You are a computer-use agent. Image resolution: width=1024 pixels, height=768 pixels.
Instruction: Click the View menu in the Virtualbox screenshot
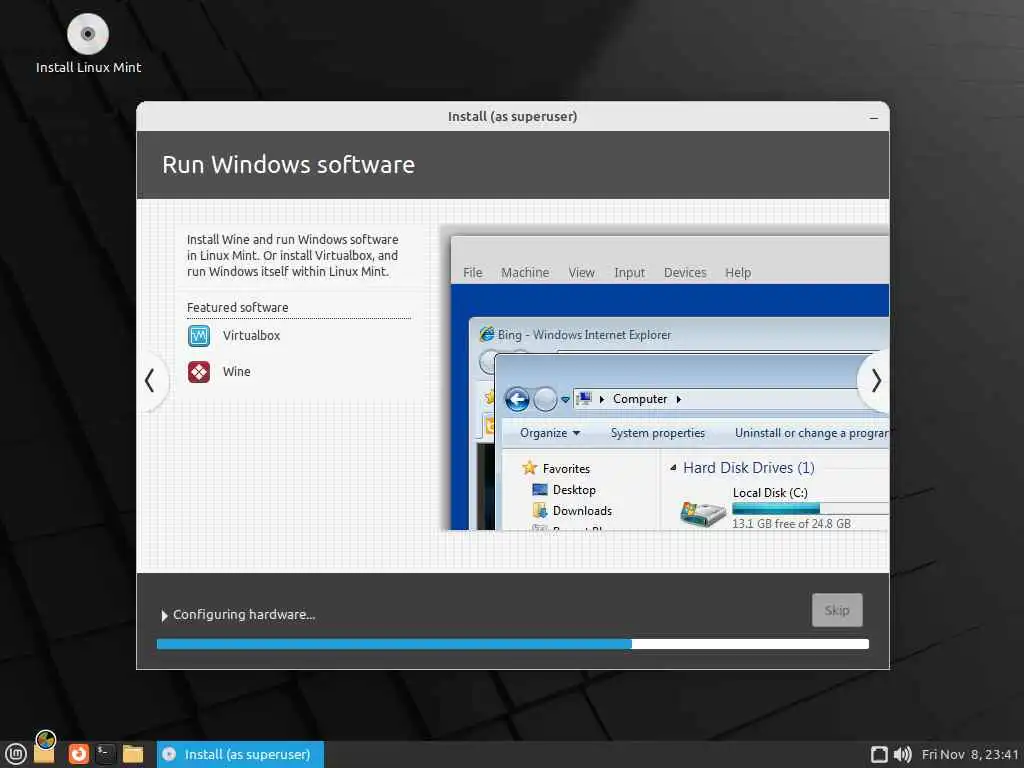point(581,272)
